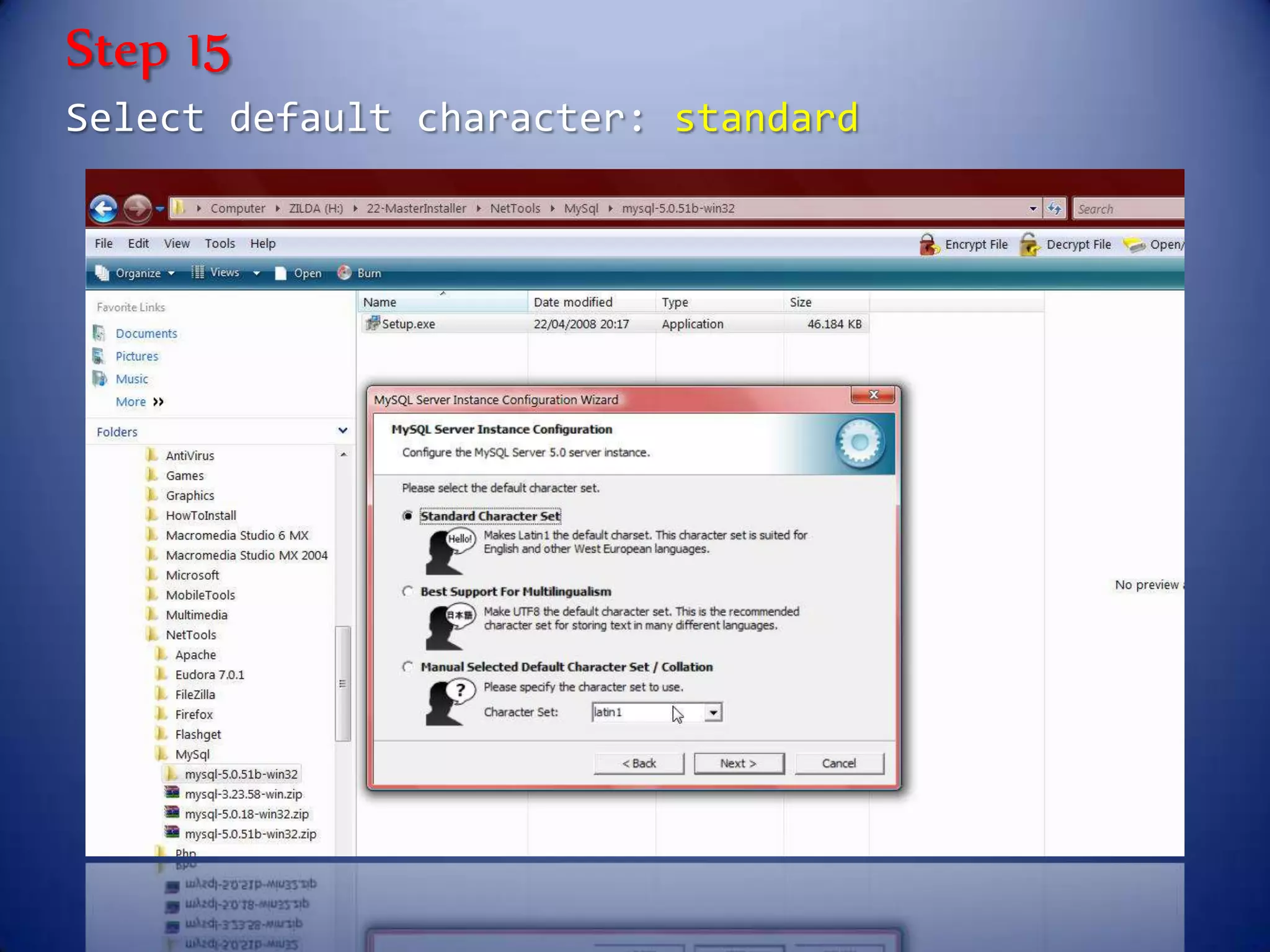Click the Open toolbar icon beside Decrypt File
The width and height of the screenshot is (1270, 952).
(x=1134, y=245)
